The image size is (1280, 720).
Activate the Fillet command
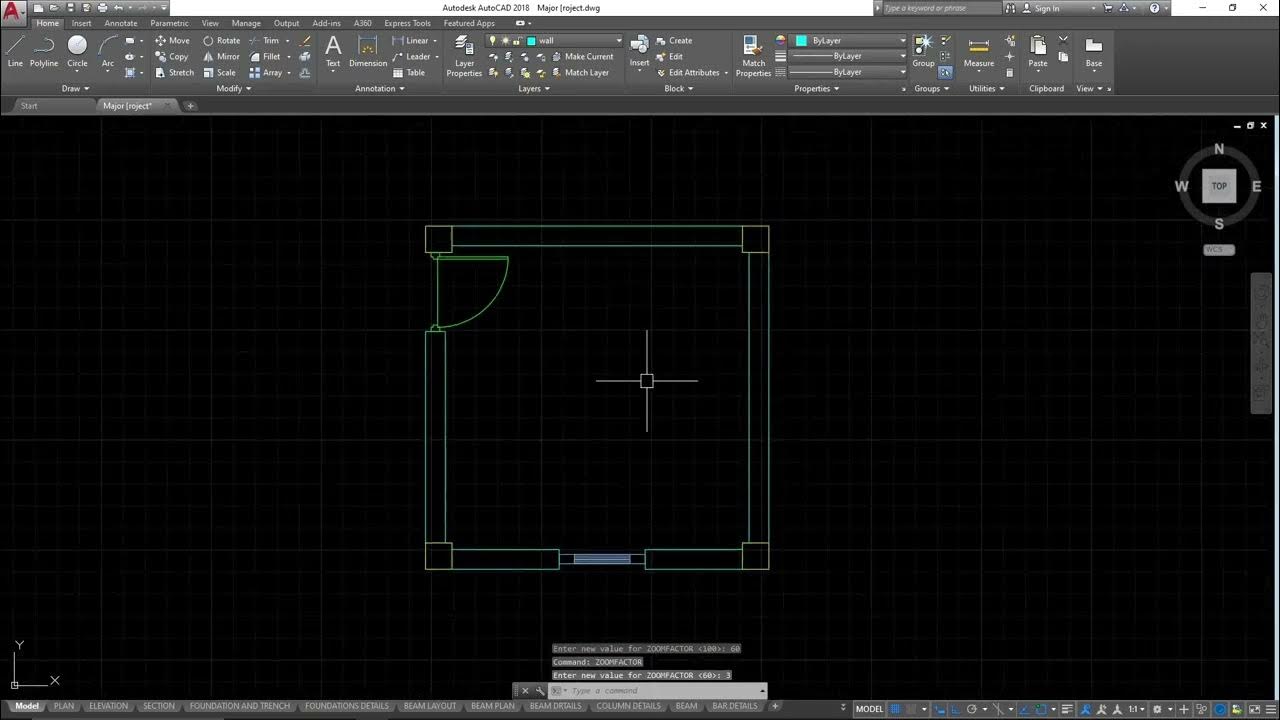[265, 57]
